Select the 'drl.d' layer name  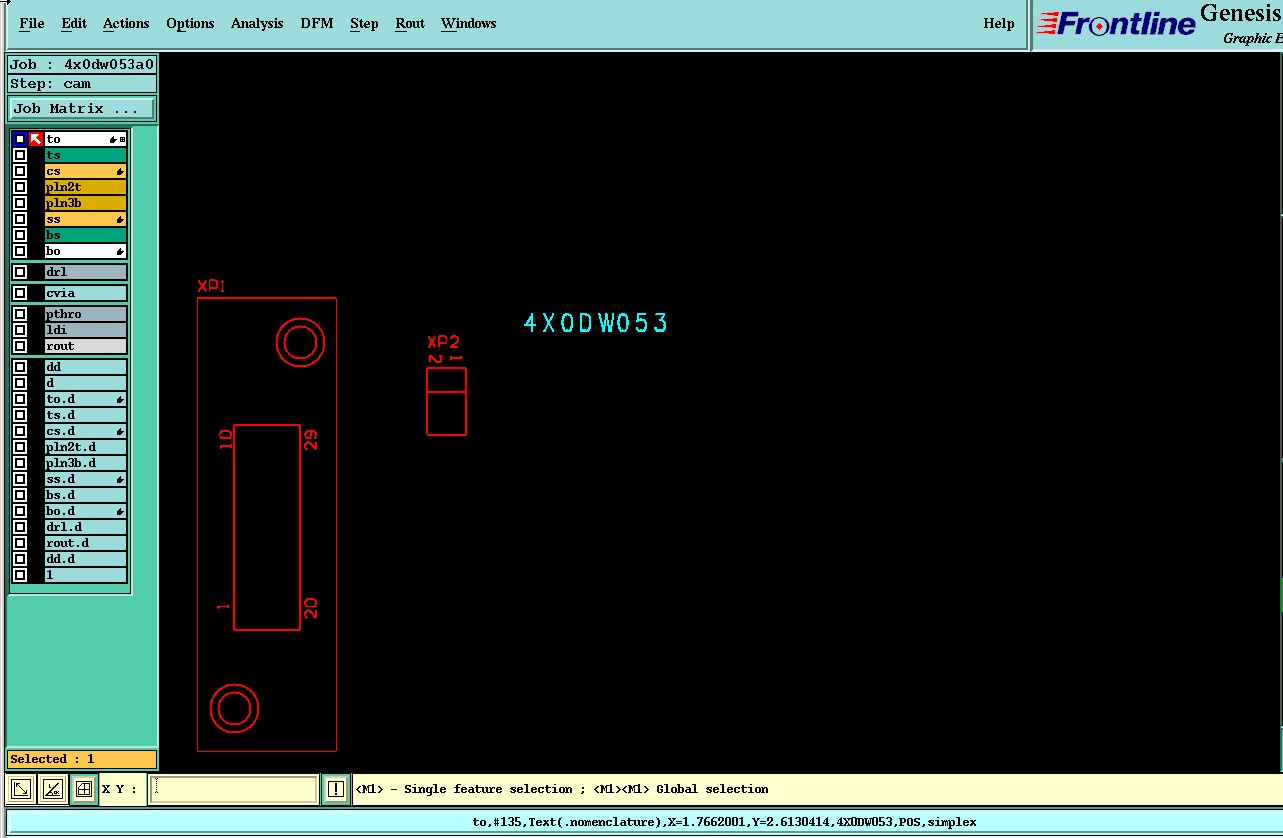point(86,527)
